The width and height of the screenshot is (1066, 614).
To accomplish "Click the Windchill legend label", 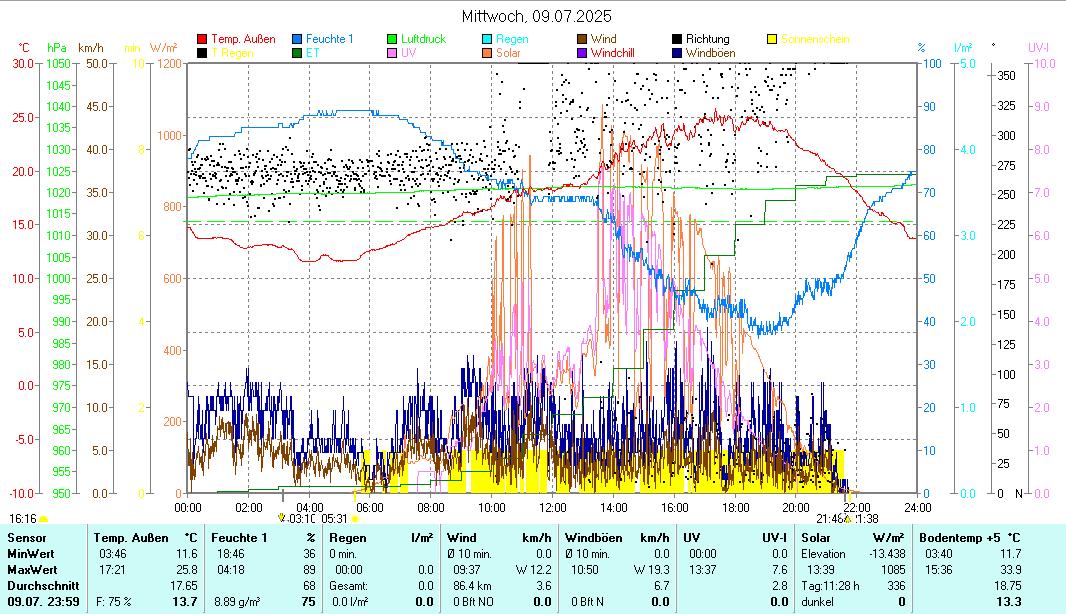I will click(613, 53).
